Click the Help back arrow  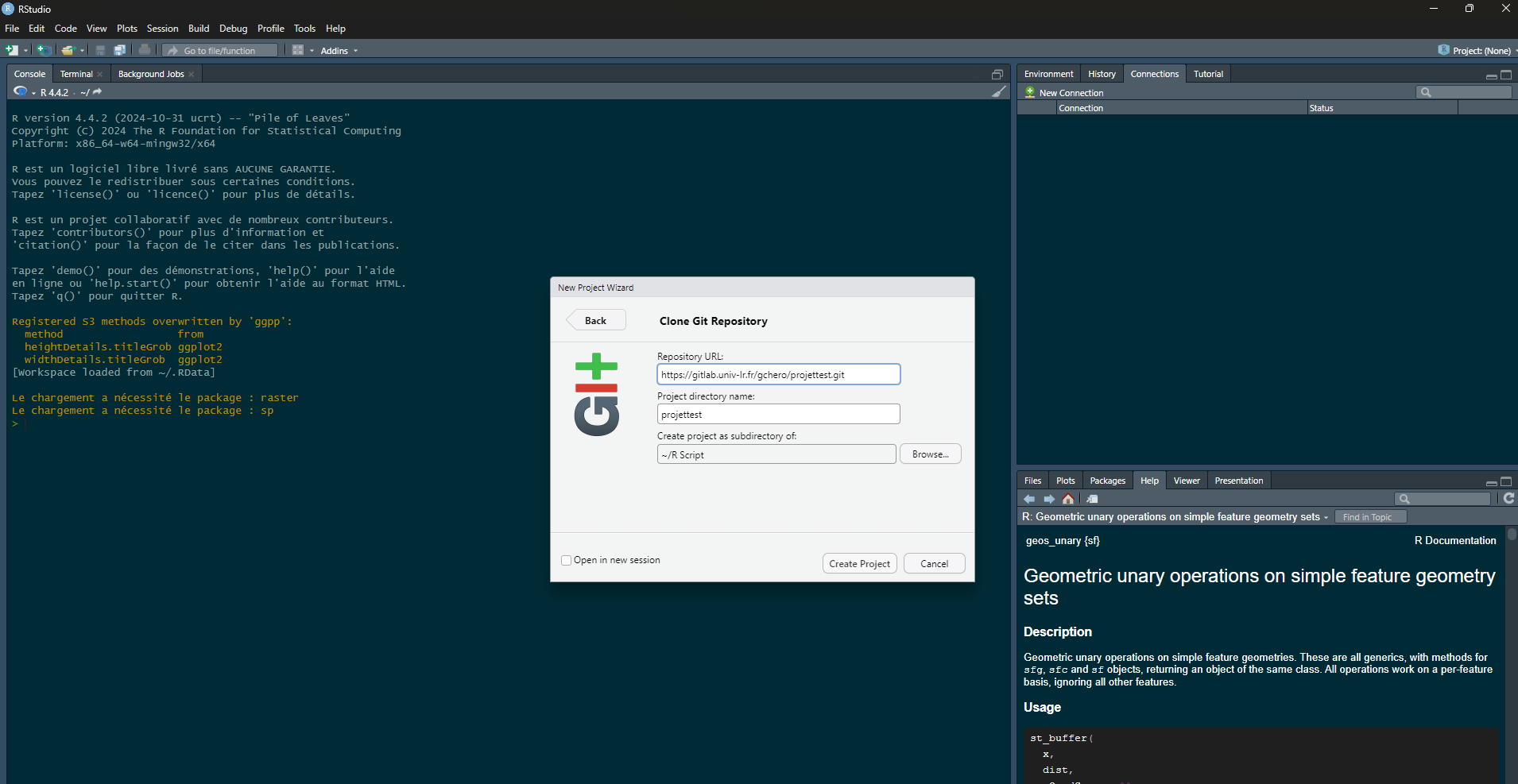[1029, 499]
